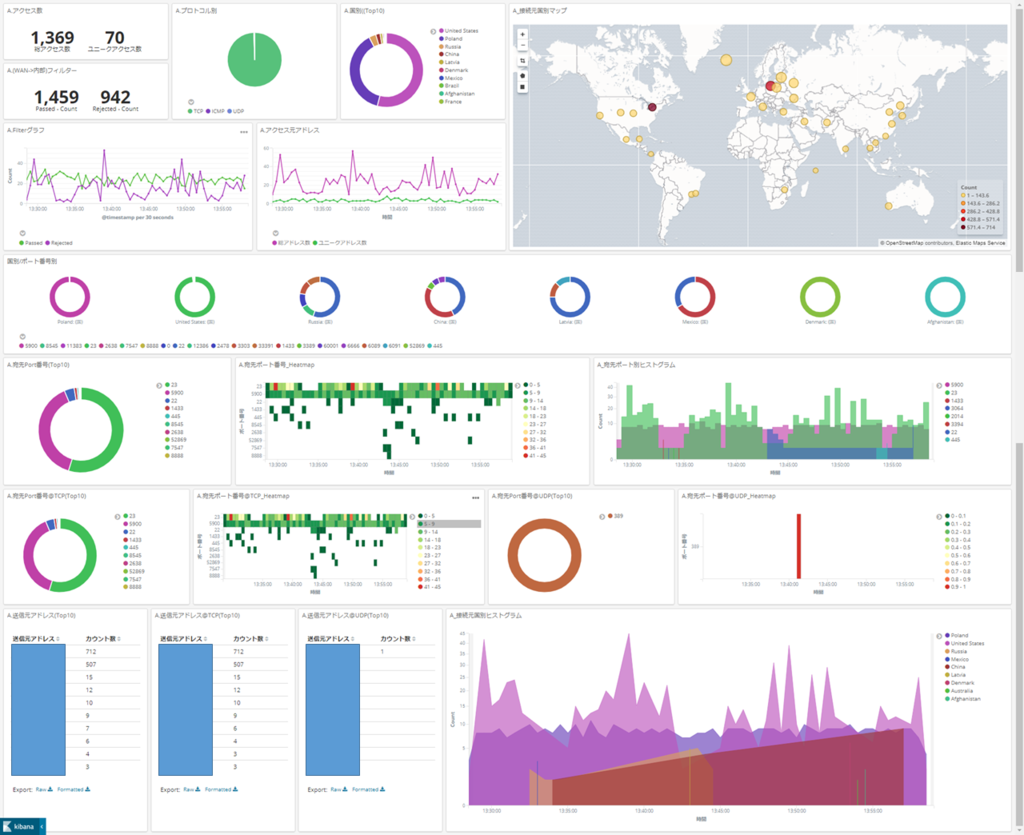Click ICMP in the protocol pie legend
The width and height of the screenshot is (1024, 835).
pos(216,111)
